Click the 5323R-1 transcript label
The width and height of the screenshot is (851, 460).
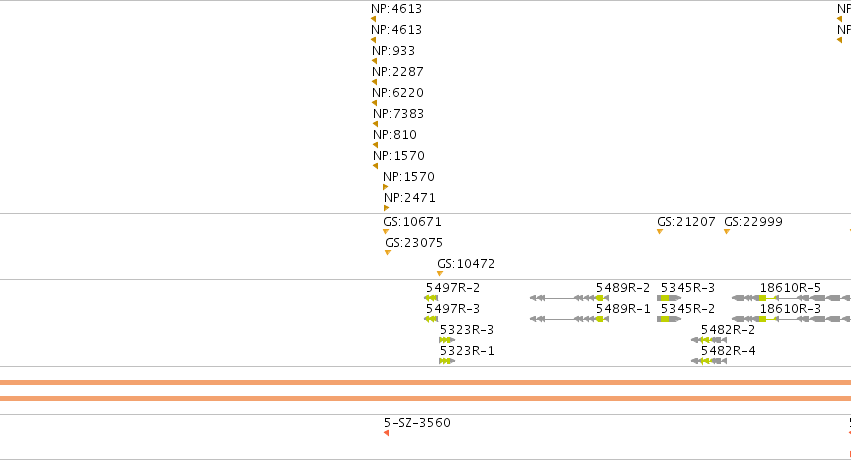pos(467,352)
